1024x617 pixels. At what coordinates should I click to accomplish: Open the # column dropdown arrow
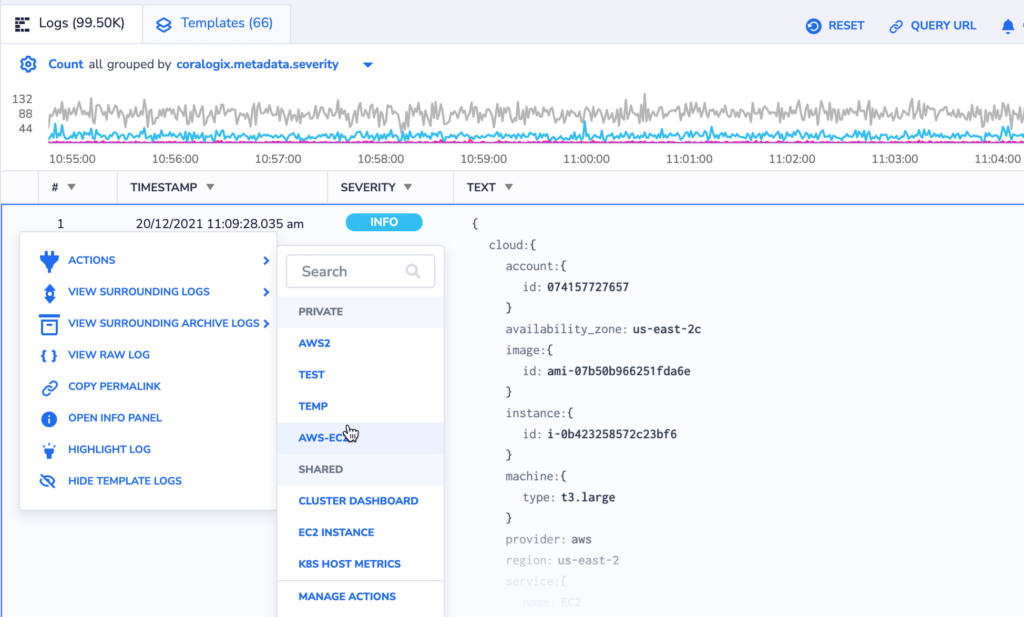[x=72, y=187]
